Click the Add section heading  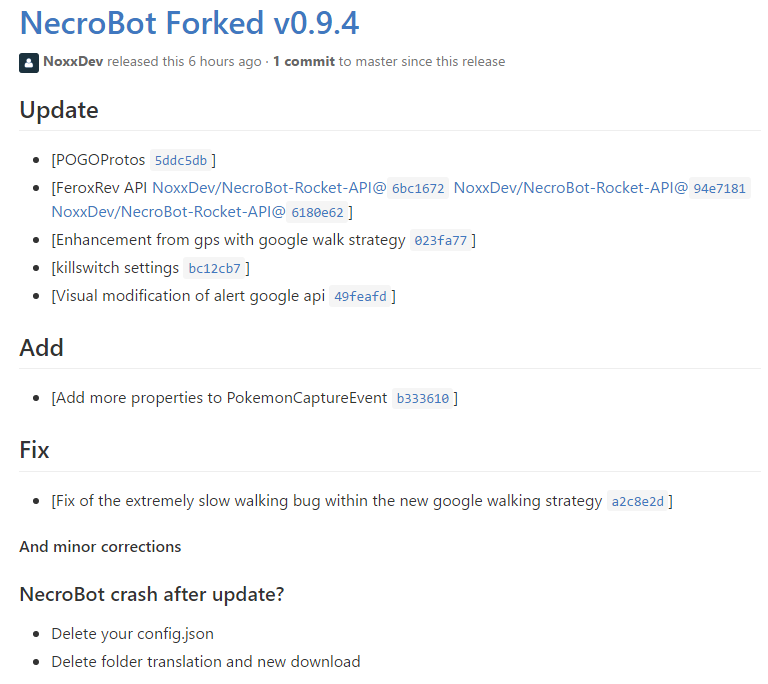[42, 348]
